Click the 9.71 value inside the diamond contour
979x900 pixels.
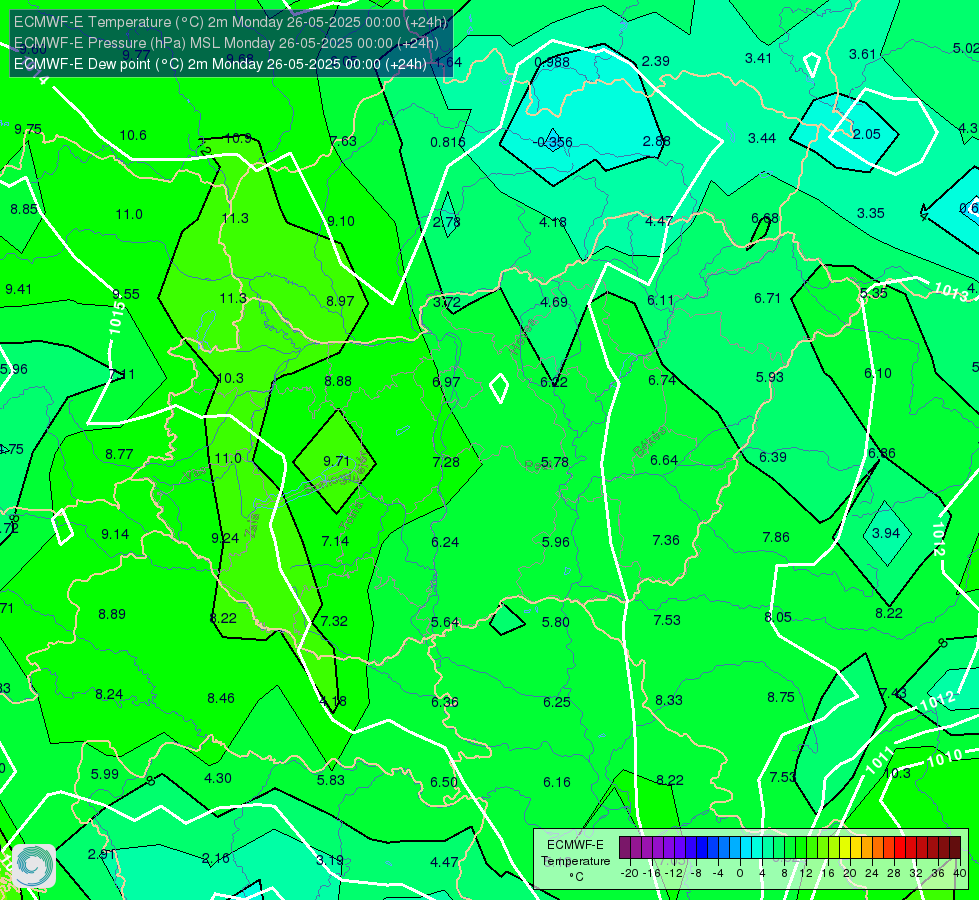coord(336,461)
